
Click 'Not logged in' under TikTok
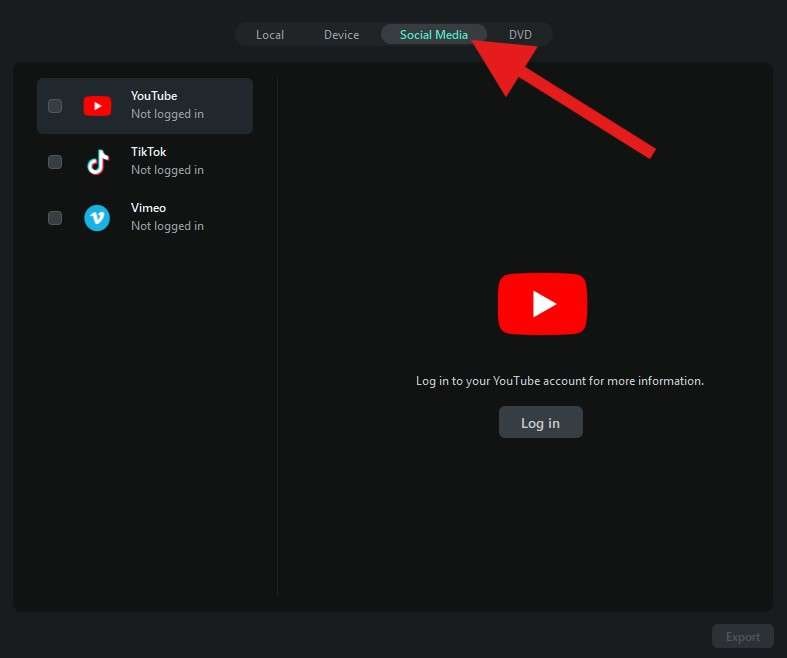167,170
